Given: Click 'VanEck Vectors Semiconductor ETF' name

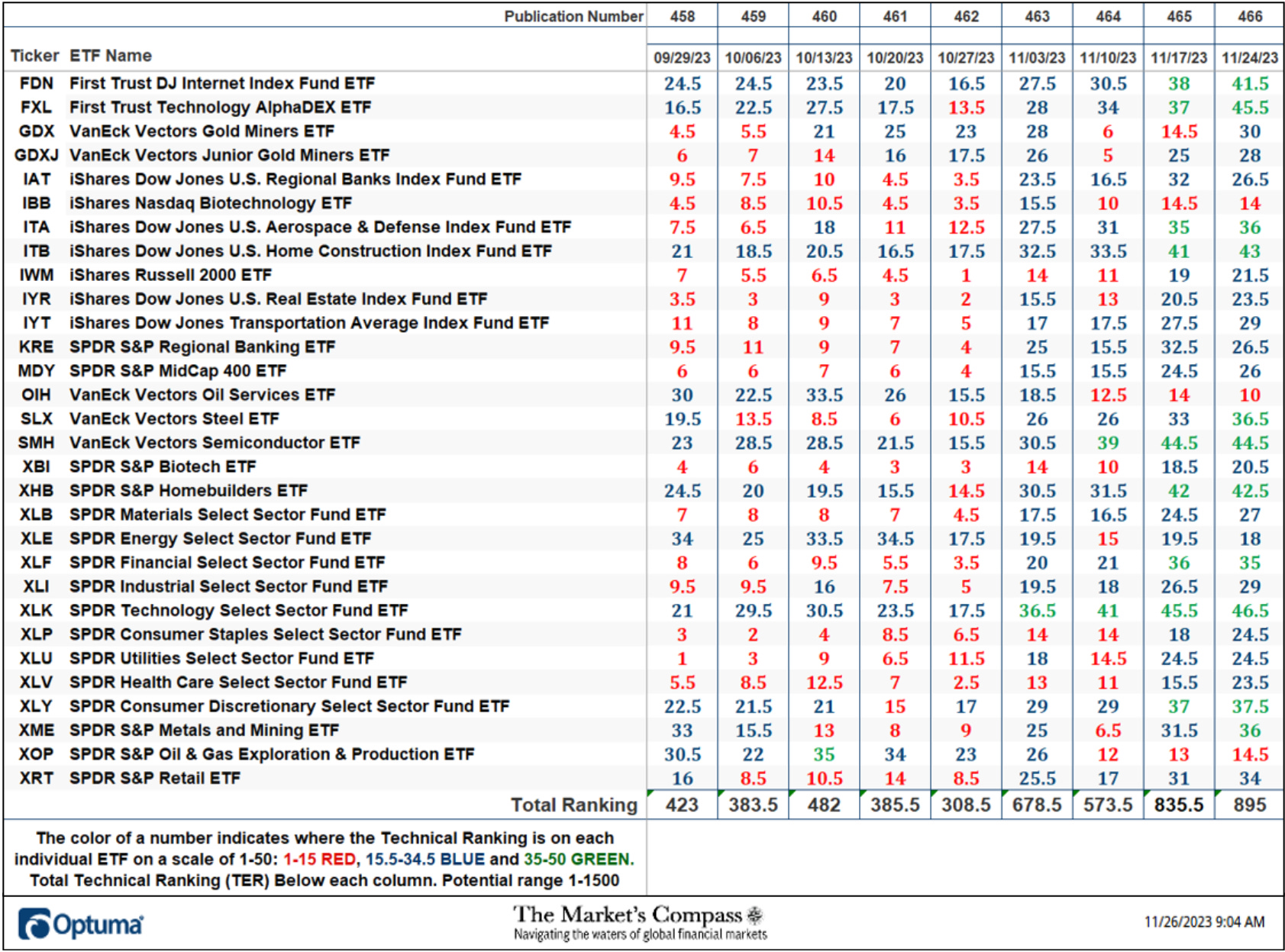Looking at the screenshot, I should pos(215,443).
